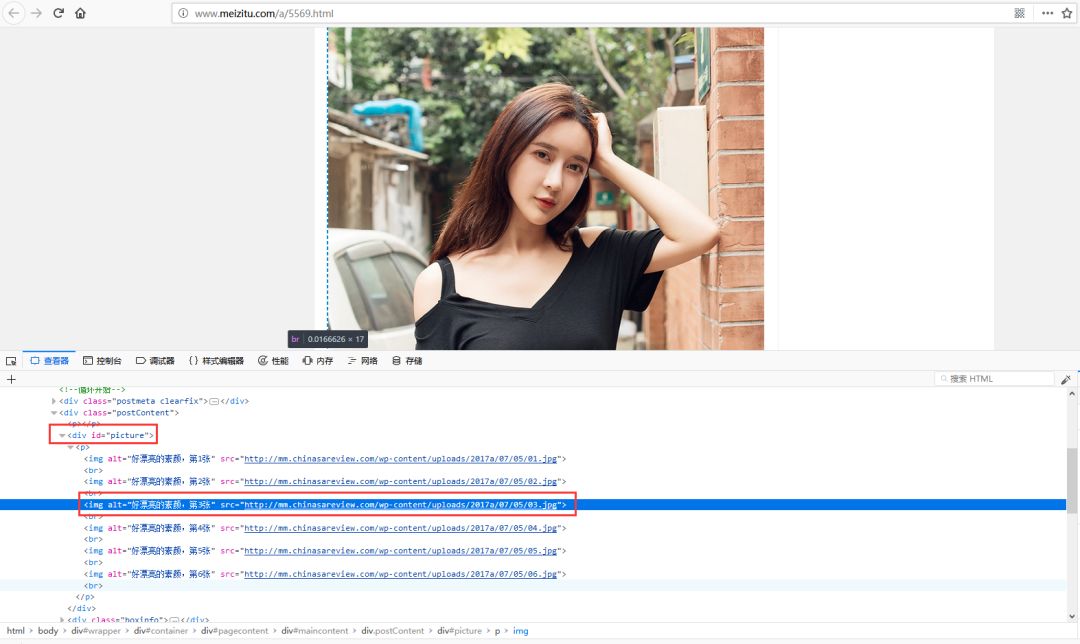Select the closing </p> tag row
Screen dimensions: 1080x644
(x=533, y=597)
